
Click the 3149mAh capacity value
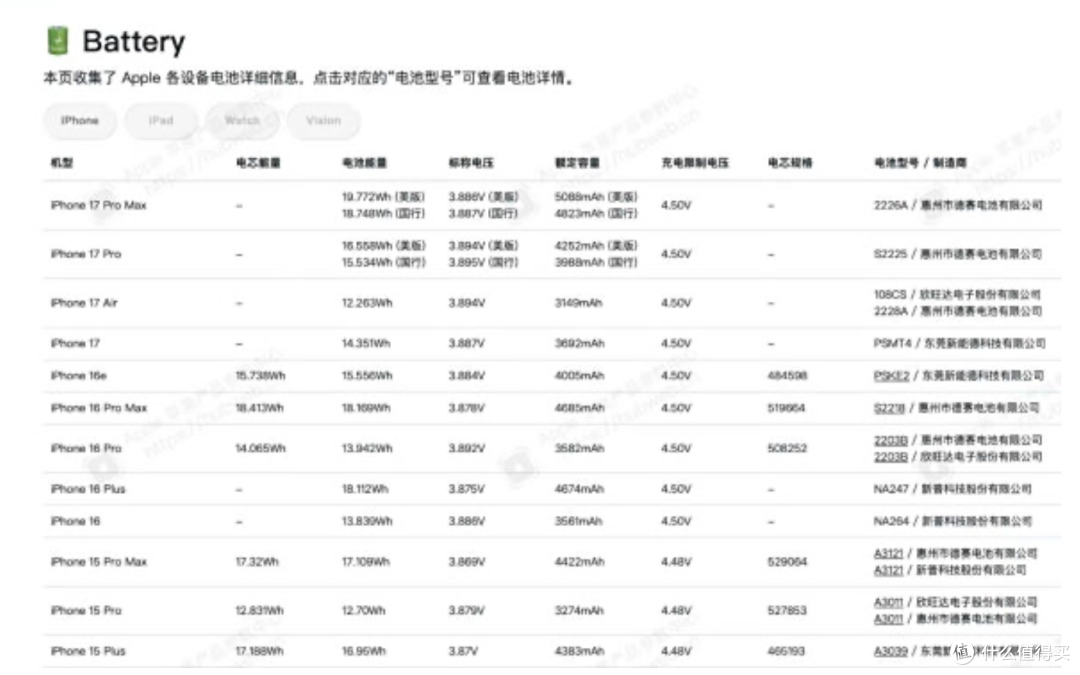coord(579,302)
